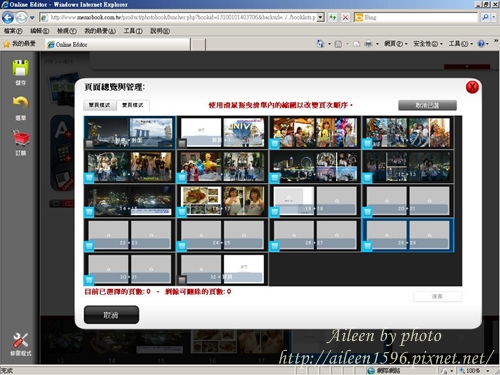Image resolution: width=500 pixels, height=375 pixels.
Task: Click the black cancel button in dialog
Action: (111, 315)
